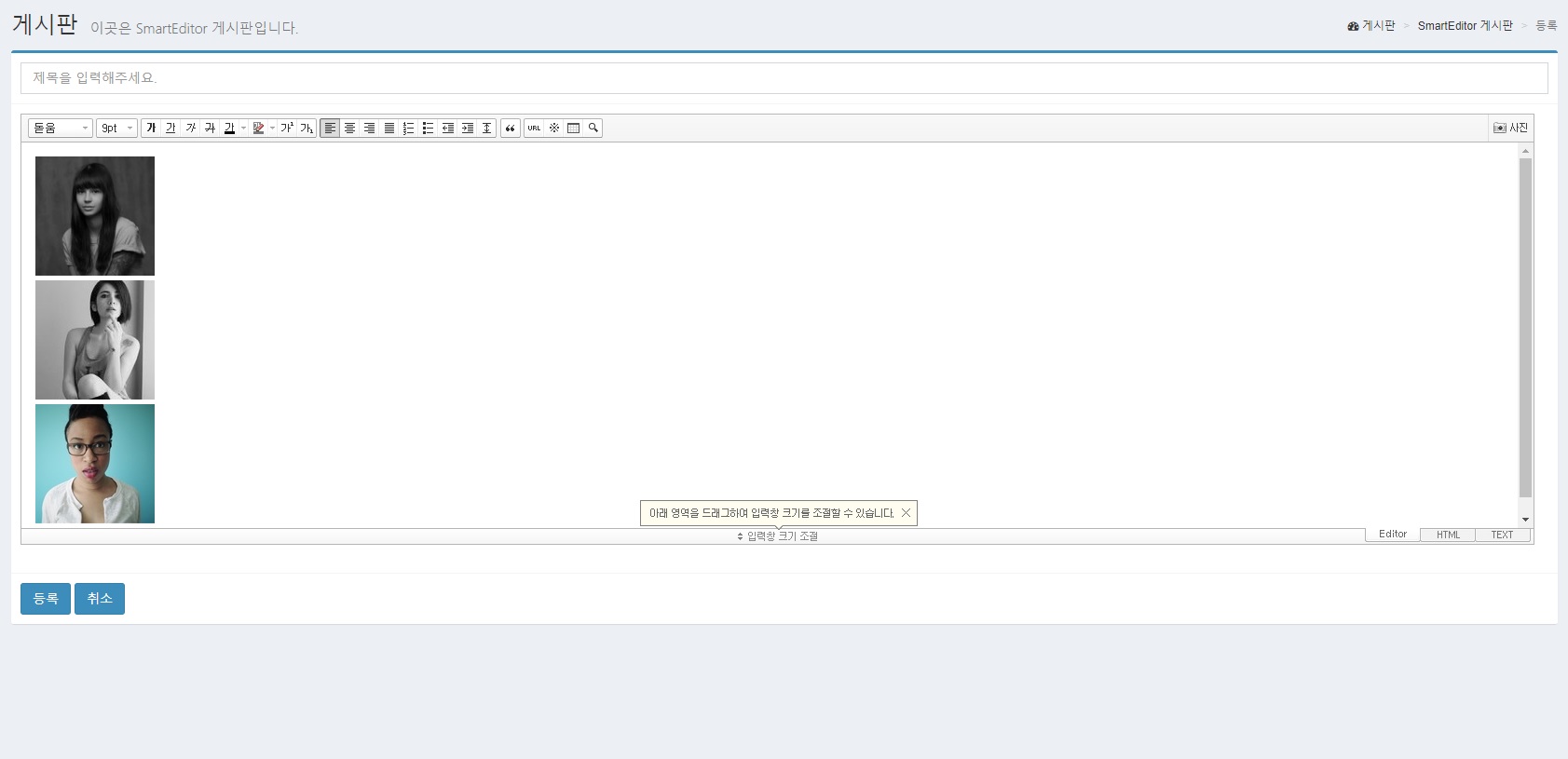Viewport: 1568px width, 759px height.
Task: Insert a numbered list
Action: point(408,128)
